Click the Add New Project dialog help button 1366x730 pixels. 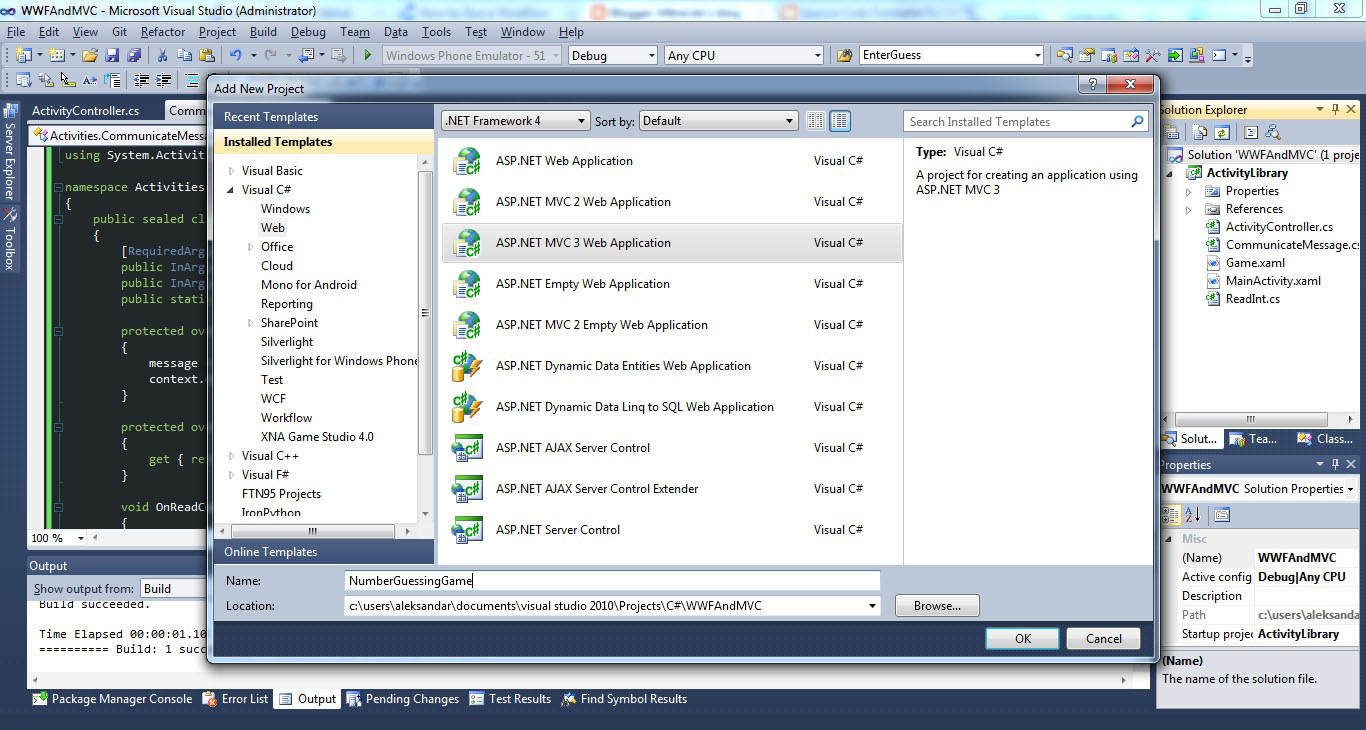coord(1093,85)
